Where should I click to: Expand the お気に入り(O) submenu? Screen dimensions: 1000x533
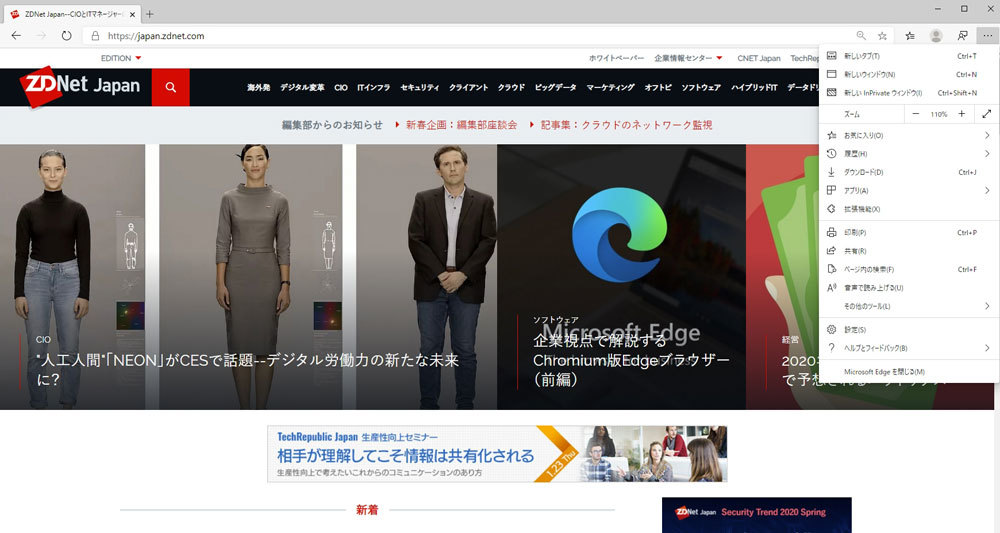(909, 135)
